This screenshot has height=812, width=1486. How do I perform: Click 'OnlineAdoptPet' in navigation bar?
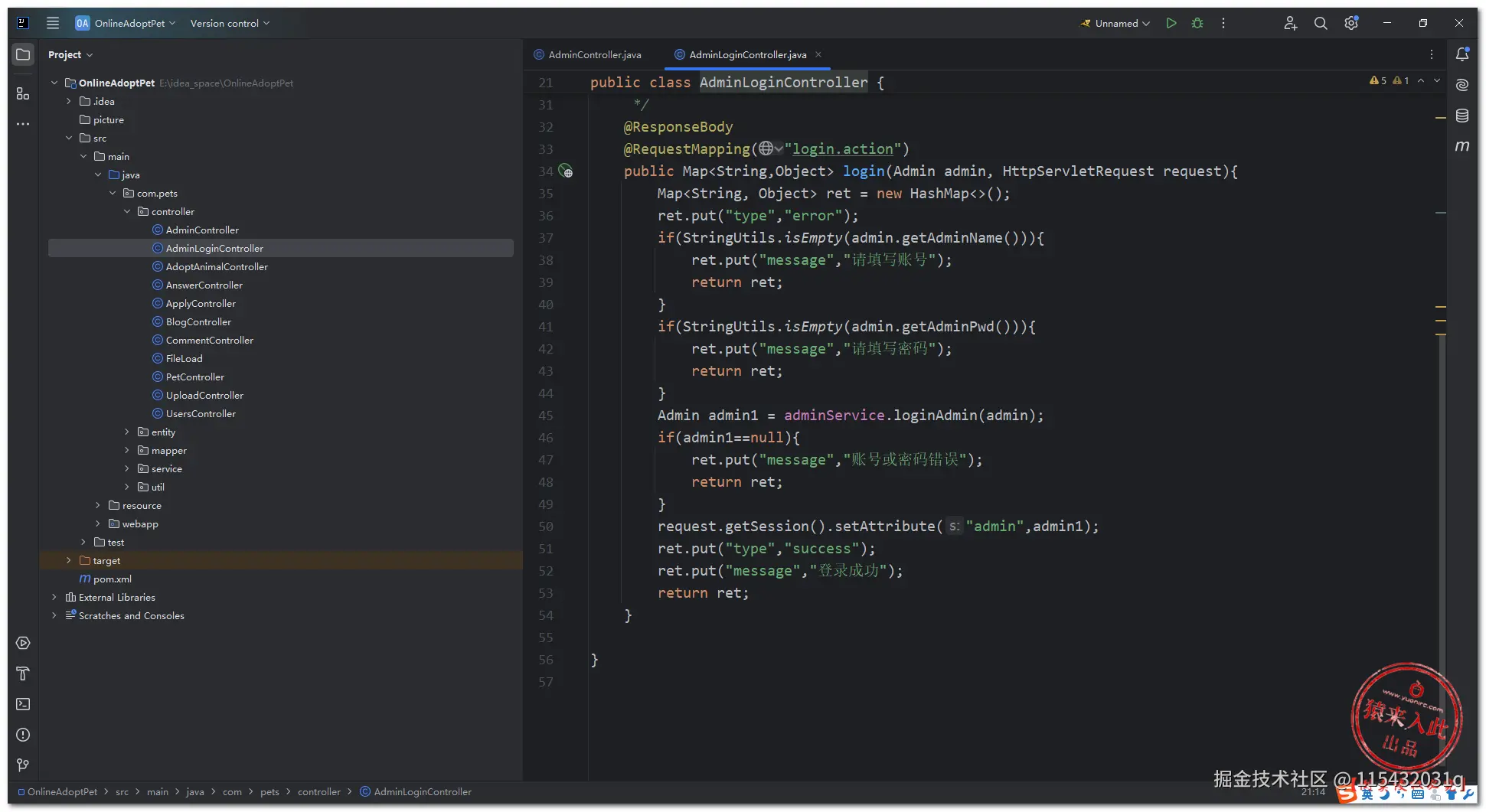coord(62,791)
